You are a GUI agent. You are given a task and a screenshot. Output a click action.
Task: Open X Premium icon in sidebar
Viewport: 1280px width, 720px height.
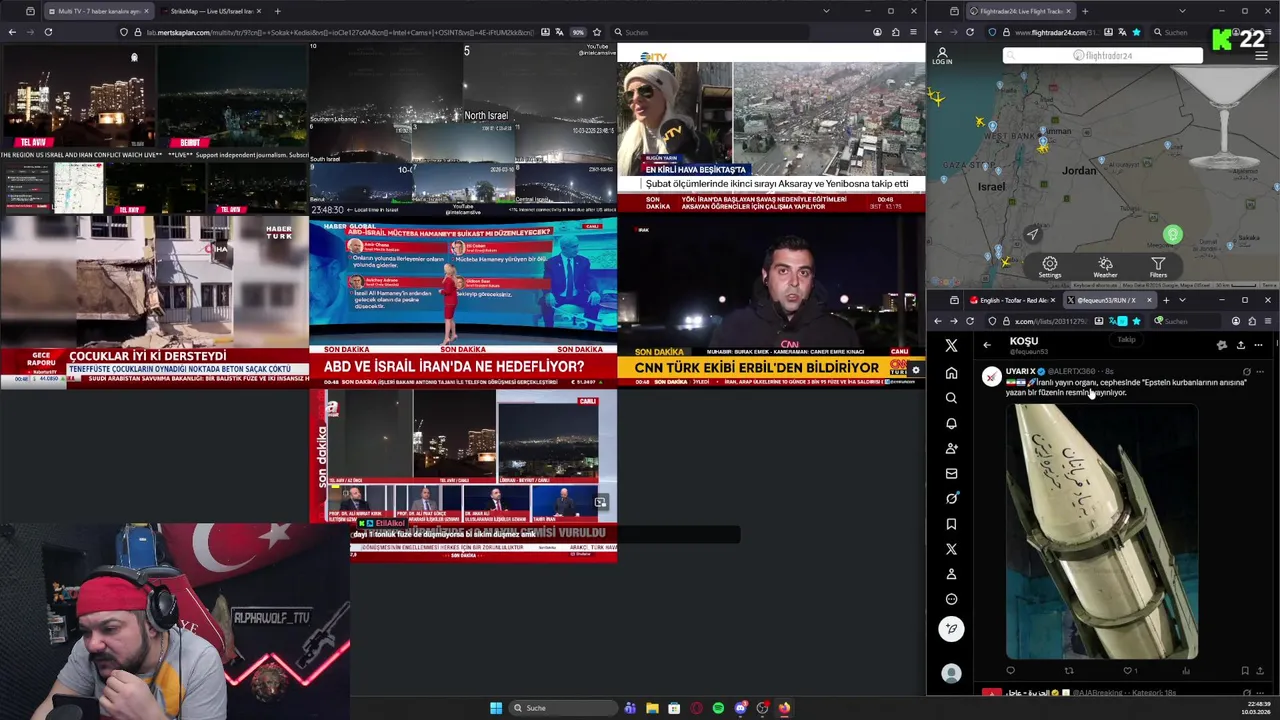951,549
